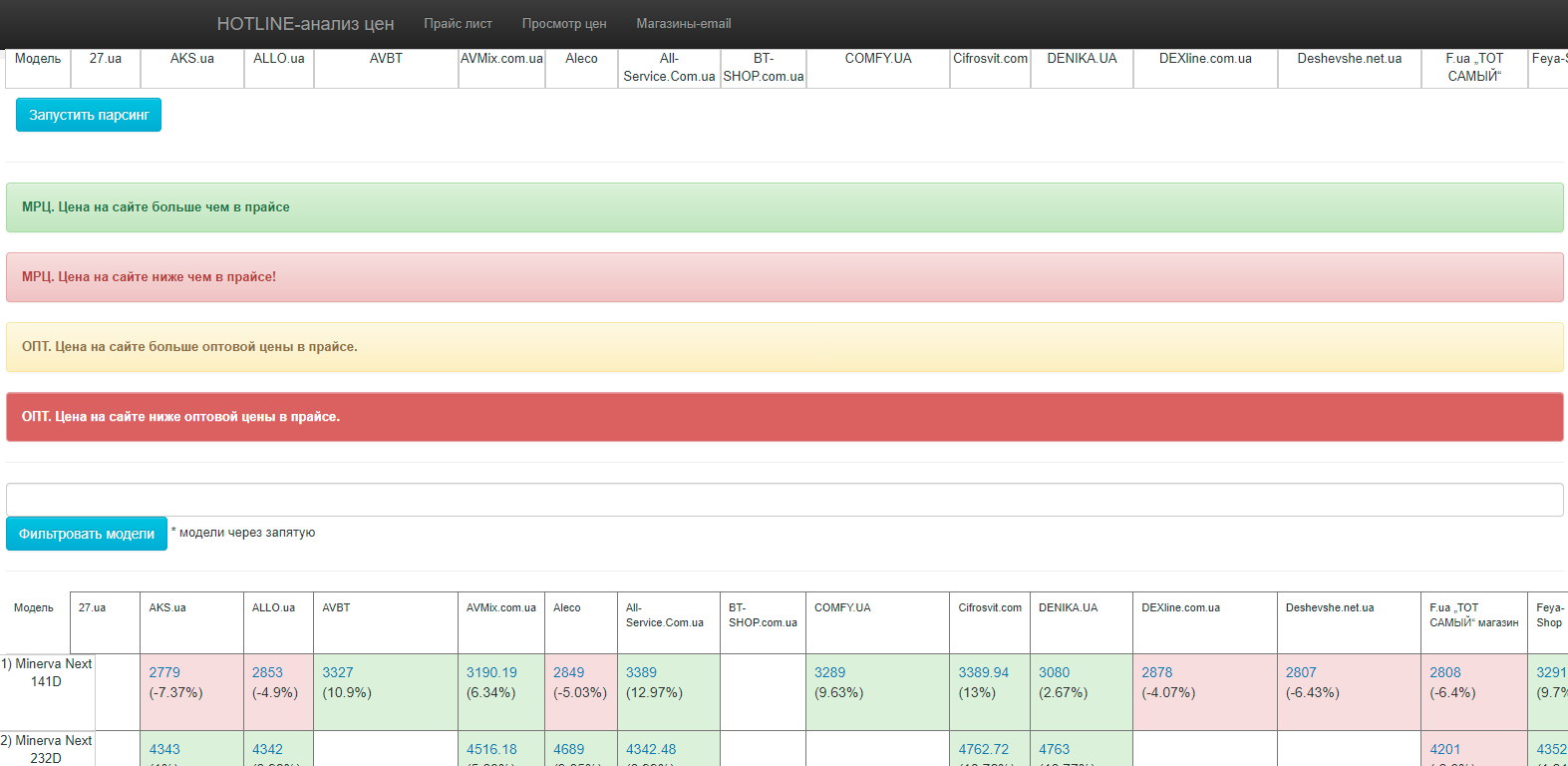The image size is (1568, 766).
Task: Open the AKS.ua price 2779 link
Action: pos(164,672)
